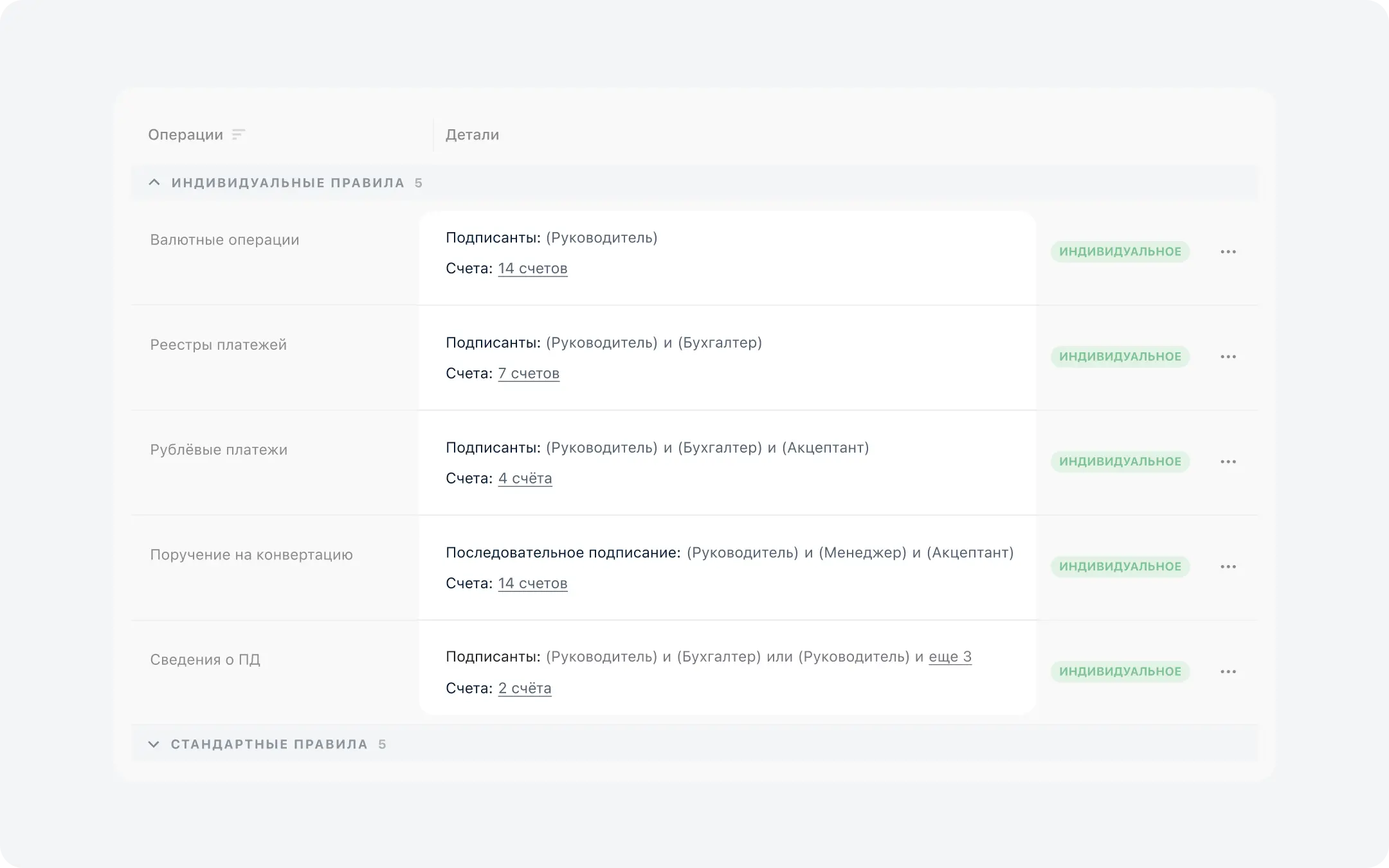The height and width of the screenshot is (868, 1389).
Task: Open the 2 счёта link
Action: coord(525,688)
